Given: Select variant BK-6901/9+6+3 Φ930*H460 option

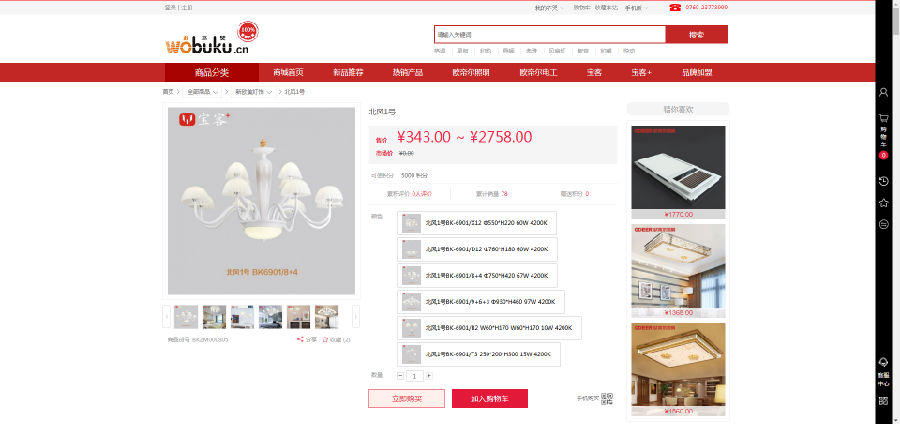Looking at the screenshot, I should pyautogui.click(x=481, y=302).
